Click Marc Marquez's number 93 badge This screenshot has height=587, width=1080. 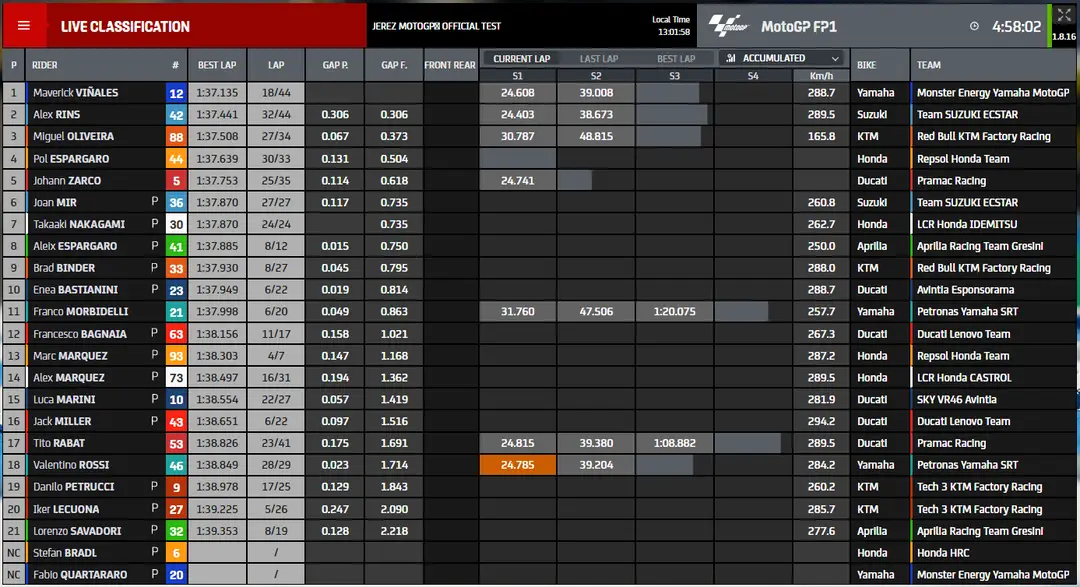[176, 356]
